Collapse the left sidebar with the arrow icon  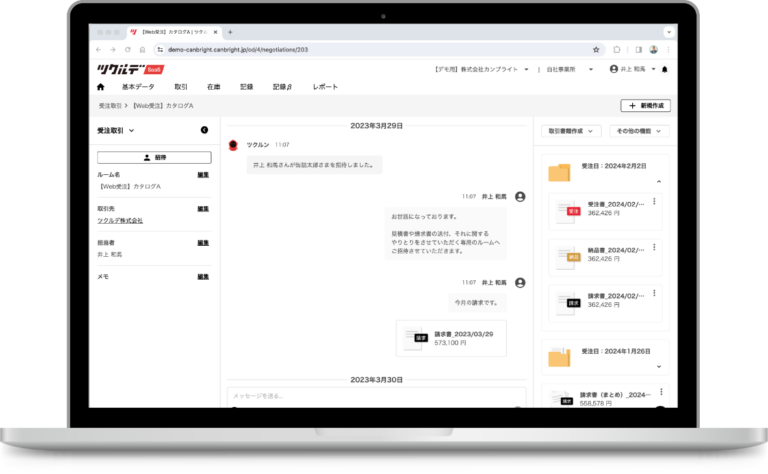204,130
